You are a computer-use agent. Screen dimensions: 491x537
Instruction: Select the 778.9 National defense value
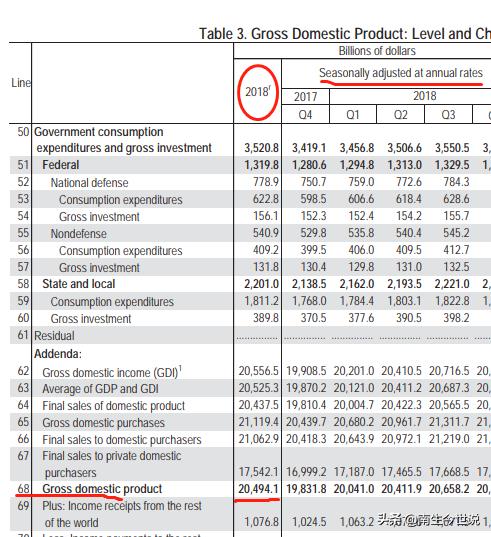266,182
